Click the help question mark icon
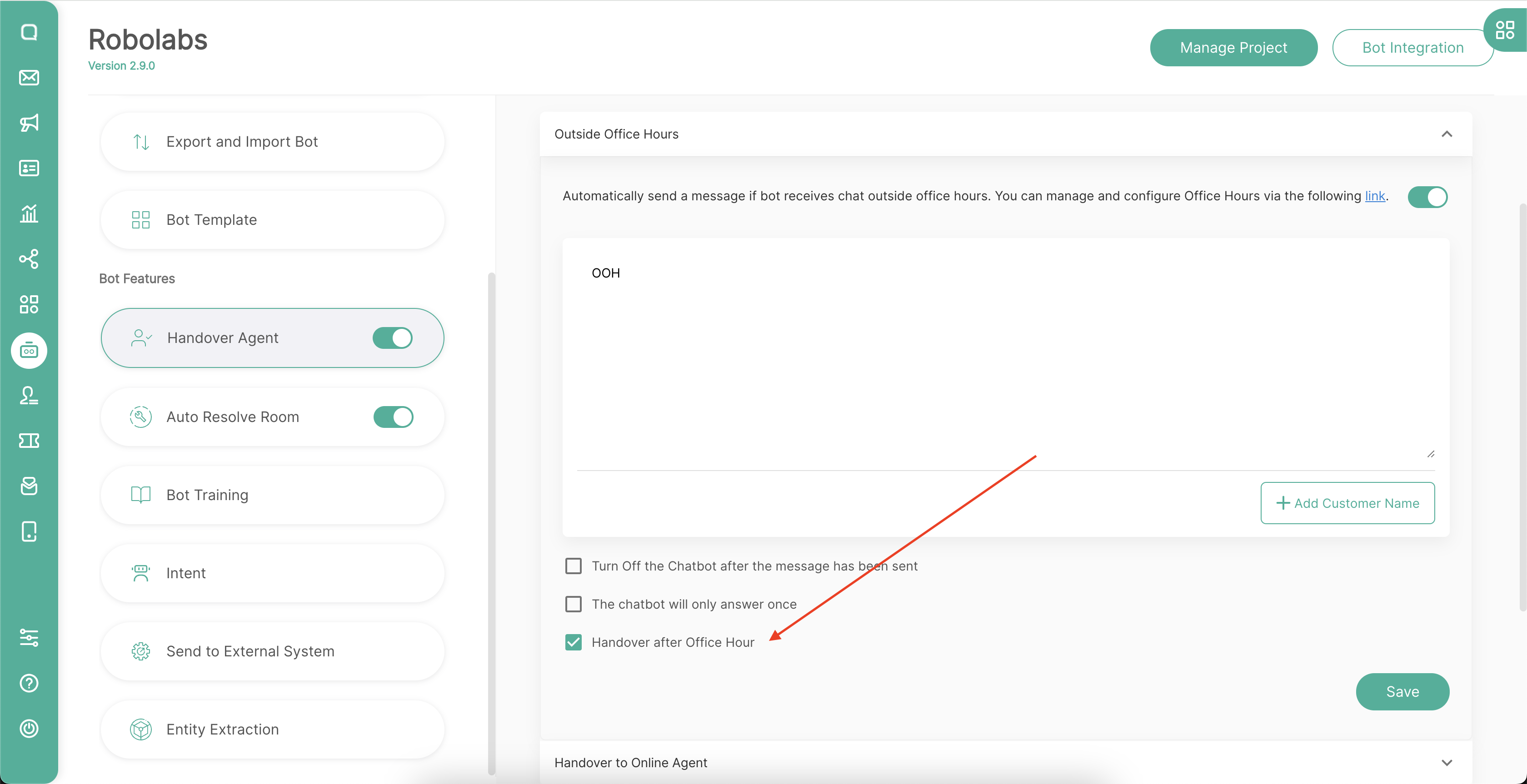Viewport: 1527px width, 784px height. [x=29, y=683]
